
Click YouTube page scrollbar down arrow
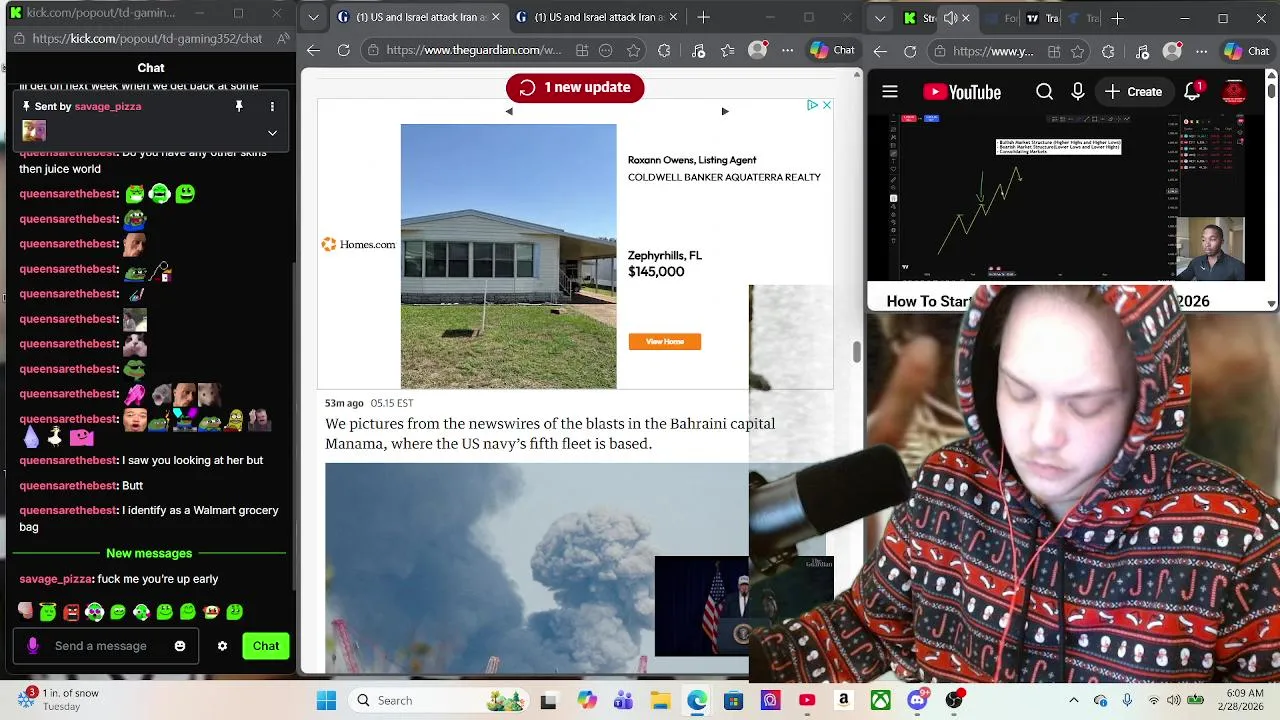pyautogui.click(x=1272, y=303)
